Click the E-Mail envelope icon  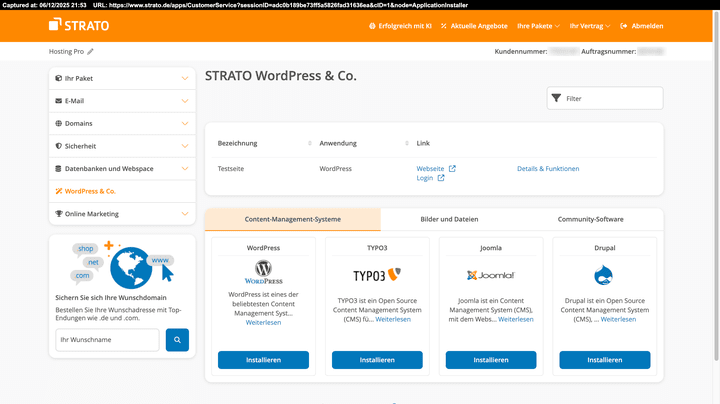pos(58,101)
